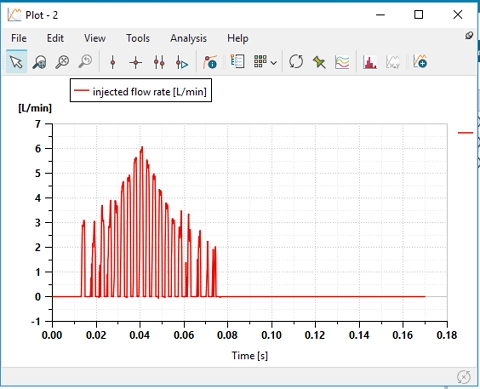Open the multi-curve overlay icon
480x389 pixels.
tap(342, 62)
